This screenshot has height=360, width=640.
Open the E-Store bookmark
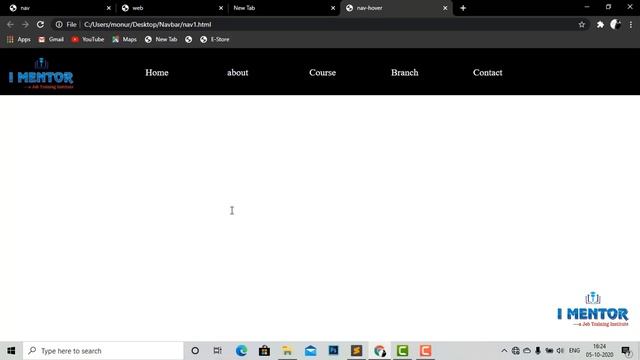click(x=215, y=39)
